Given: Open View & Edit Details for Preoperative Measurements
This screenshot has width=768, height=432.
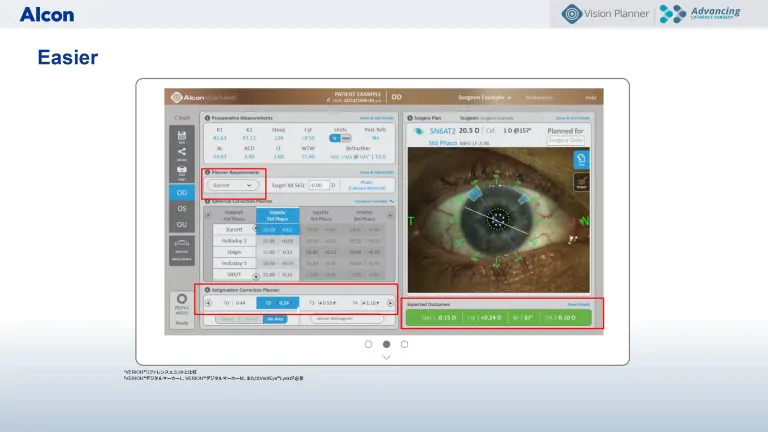Looking at the screenshot, I should pos(376,118).
